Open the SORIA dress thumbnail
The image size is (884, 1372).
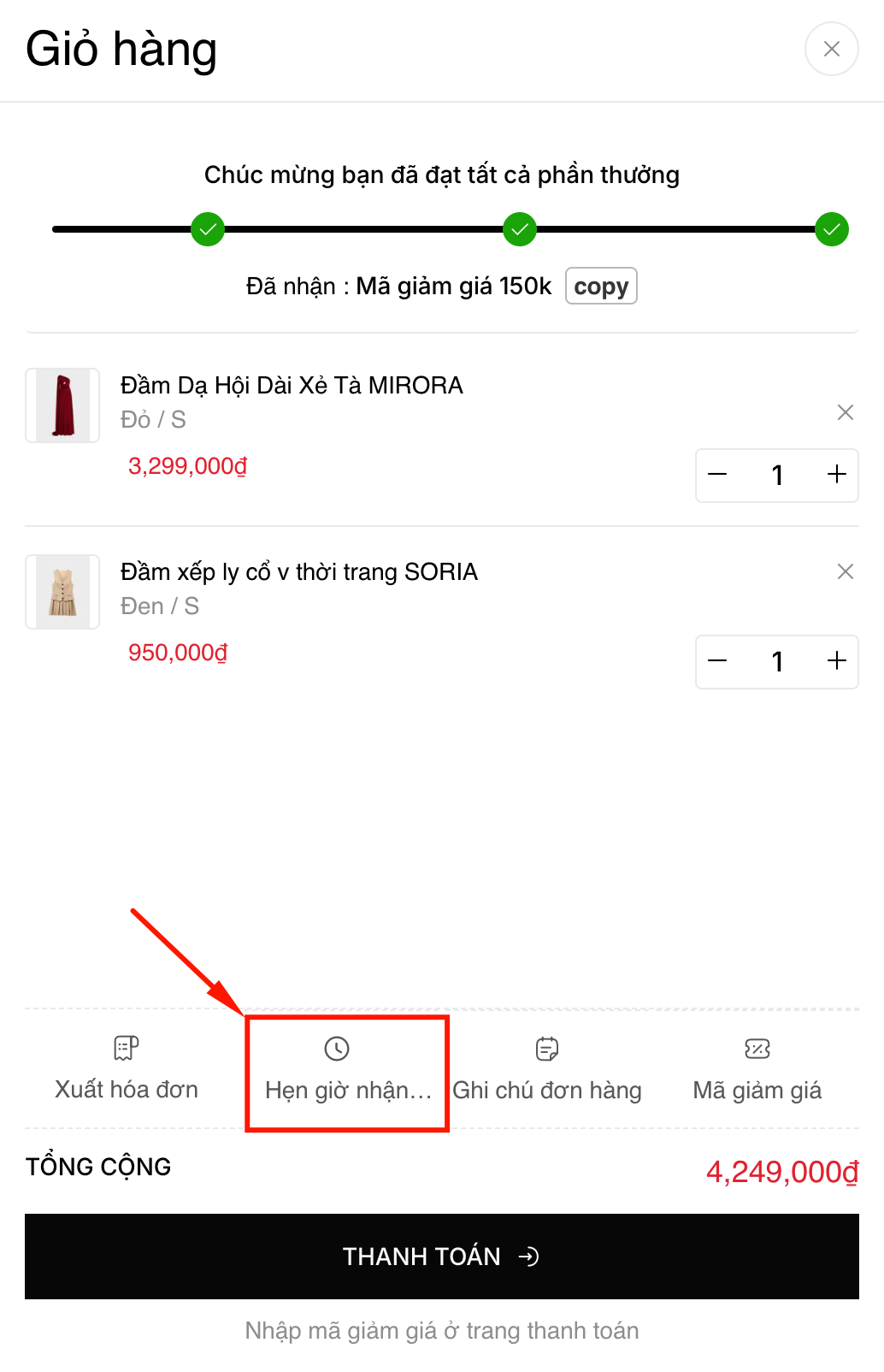(62, 592)
